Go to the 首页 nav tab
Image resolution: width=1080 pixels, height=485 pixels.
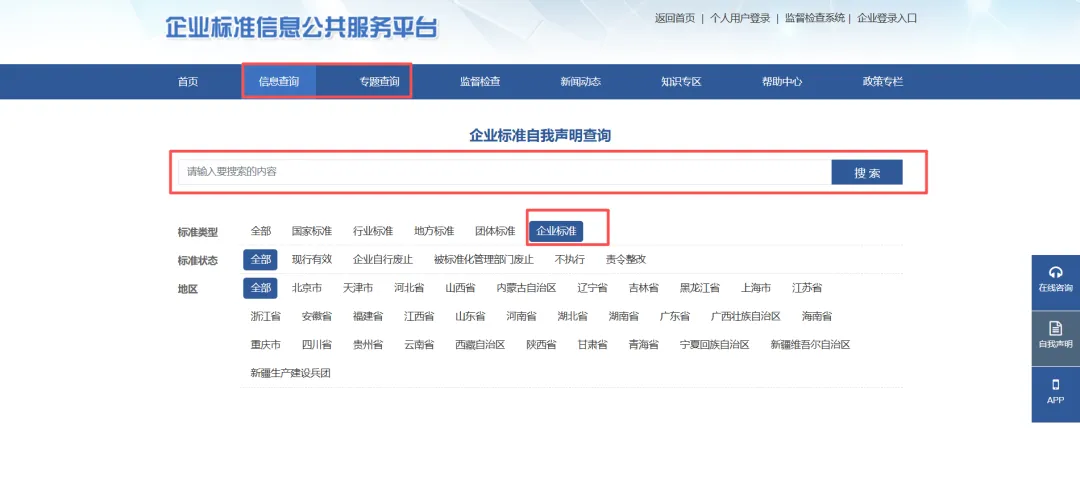[188, 81]
